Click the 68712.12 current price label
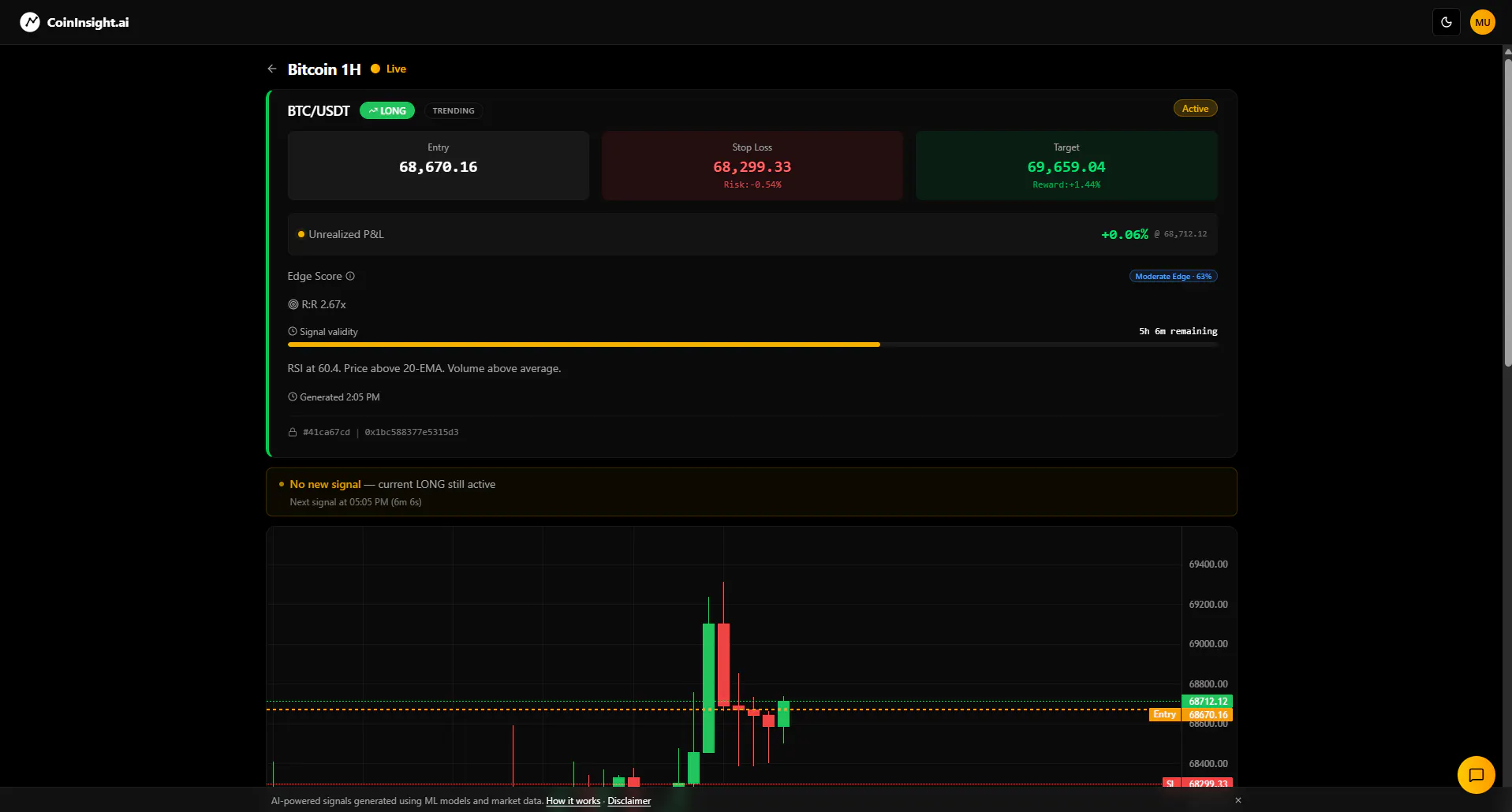Screen dimensions: 1512x812 1208,701
